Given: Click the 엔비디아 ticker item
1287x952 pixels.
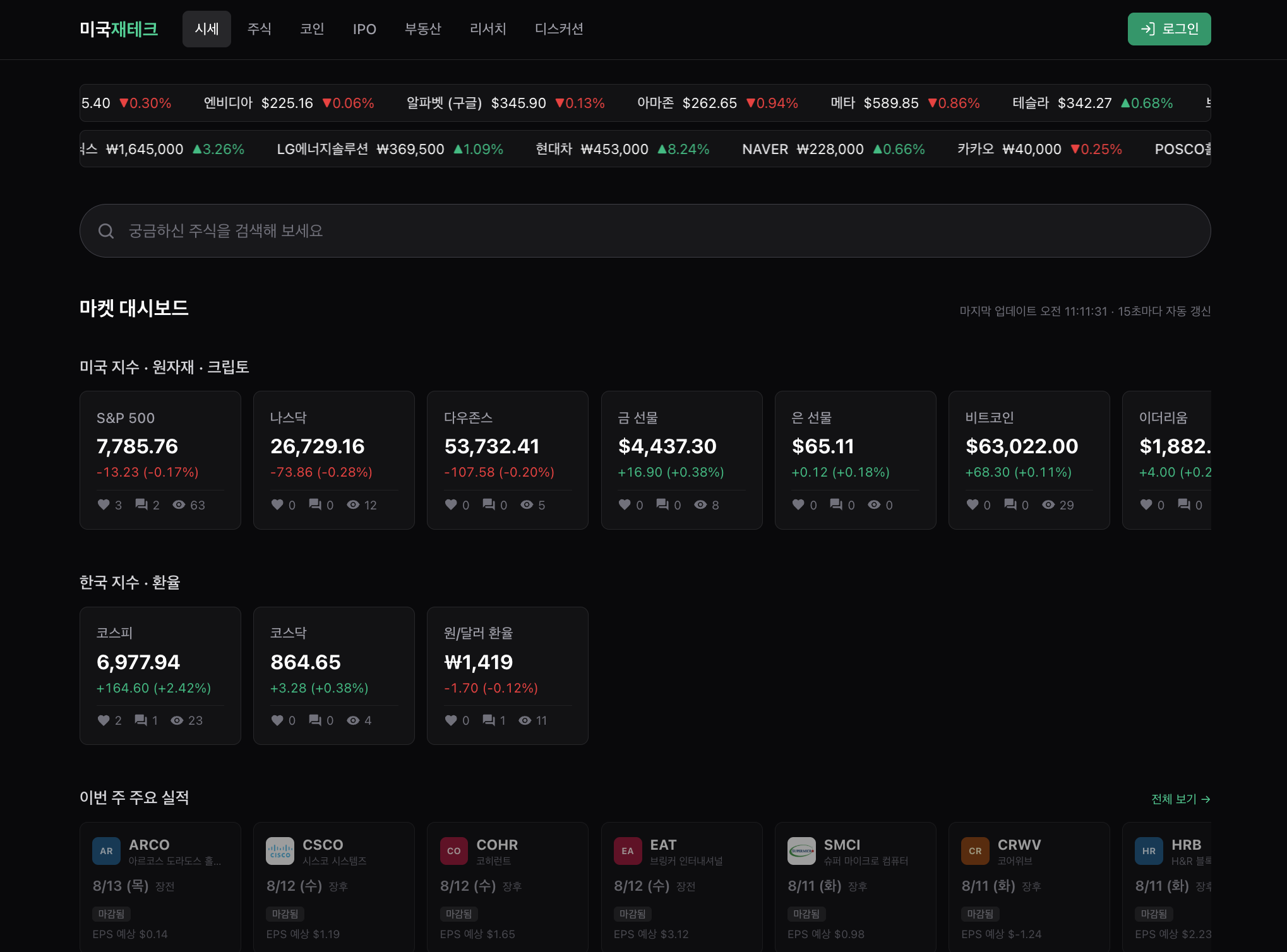Looking at the screenshot, I should point(289,103).
